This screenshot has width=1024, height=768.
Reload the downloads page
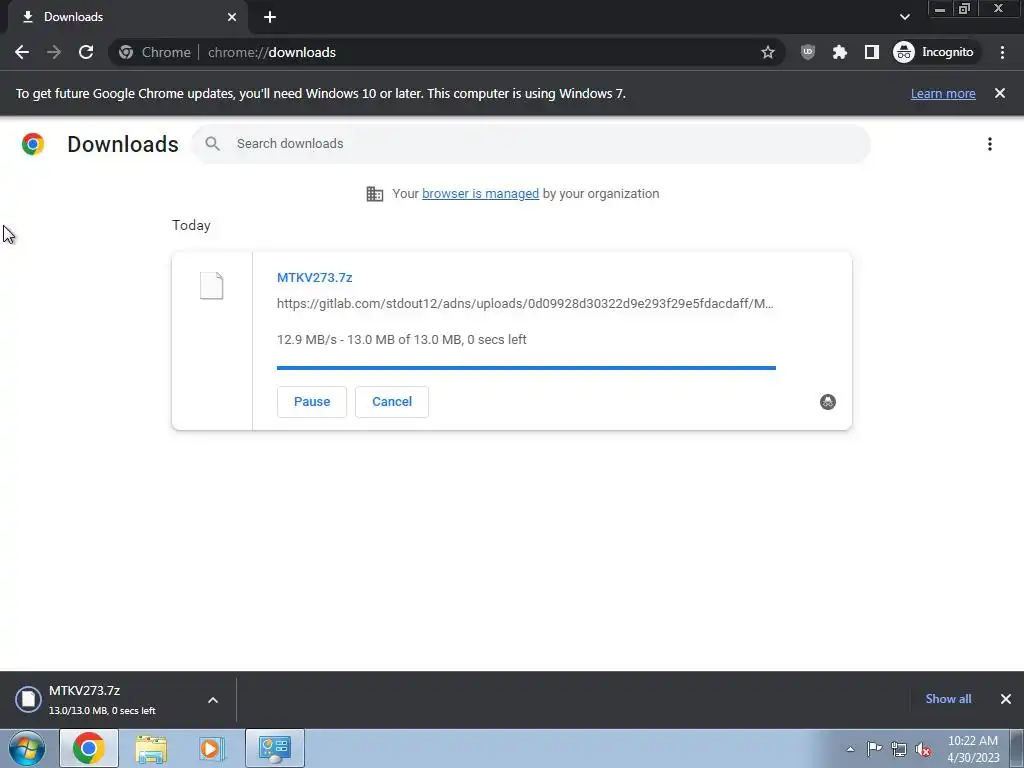point(86,52)
